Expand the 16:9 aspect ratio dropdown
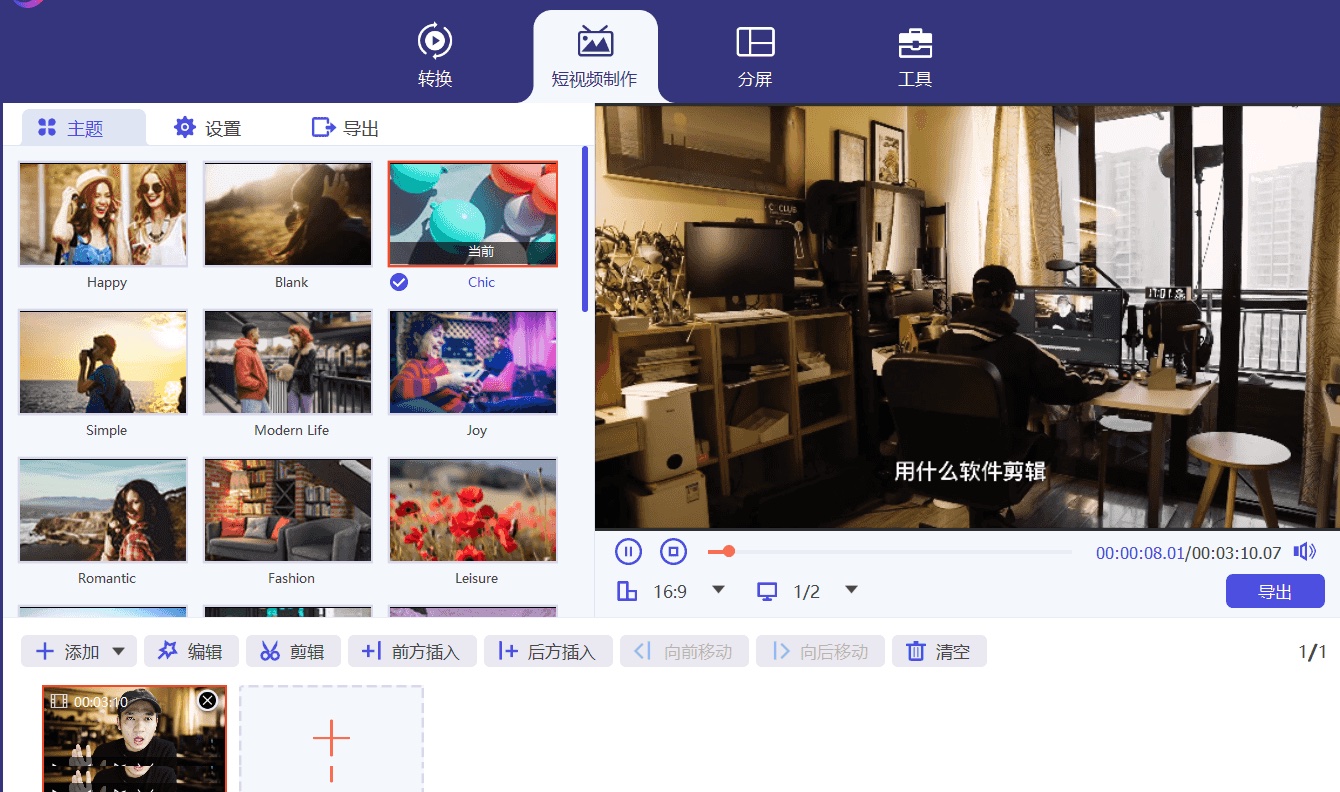Viewport: 1340px width, 792px height. [x=718, y=591]
